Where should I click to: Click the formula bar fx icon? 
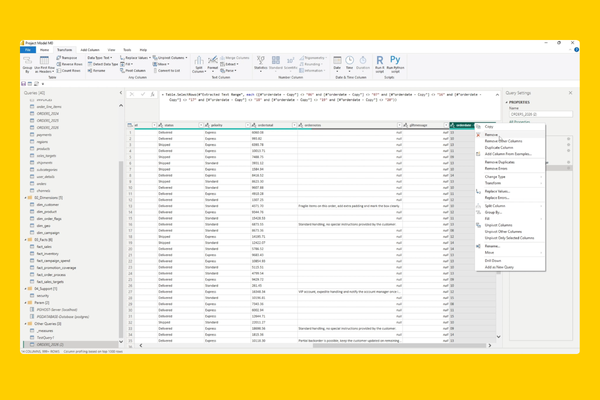152,94
